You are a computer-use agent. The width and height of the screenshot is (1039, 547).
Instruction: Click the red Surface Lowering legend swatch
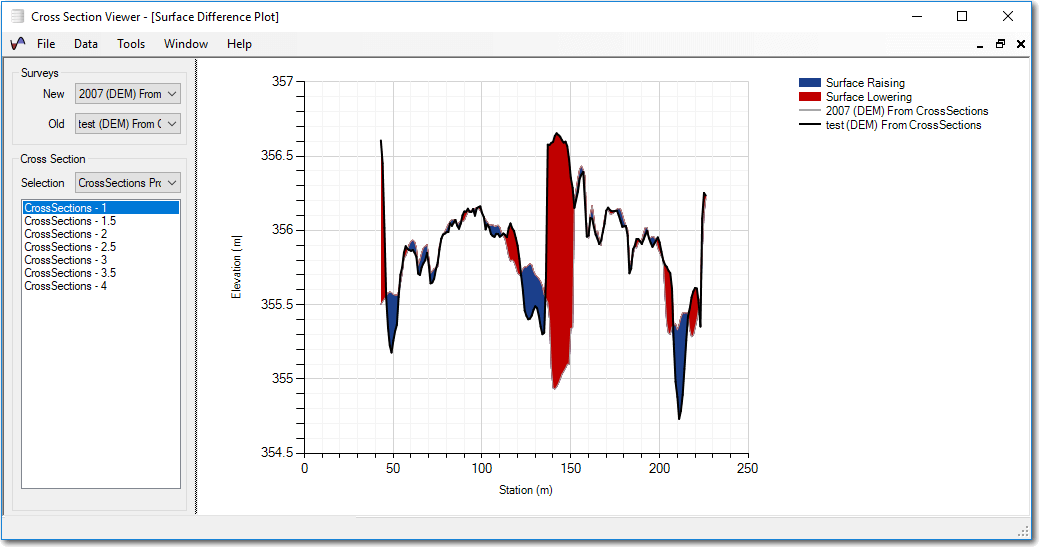(810, 97)
